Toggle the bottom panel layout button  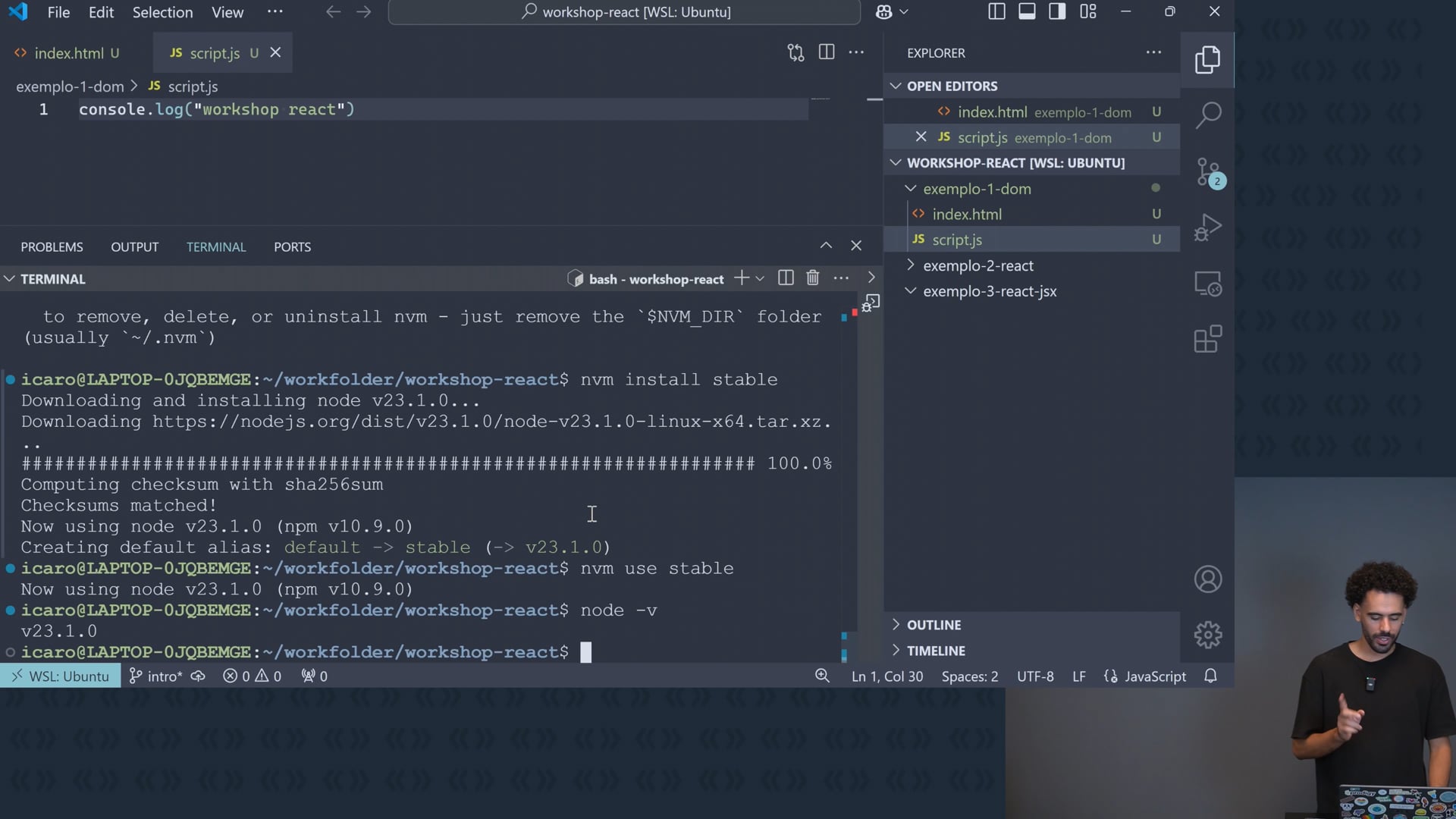pos(1027,11)
